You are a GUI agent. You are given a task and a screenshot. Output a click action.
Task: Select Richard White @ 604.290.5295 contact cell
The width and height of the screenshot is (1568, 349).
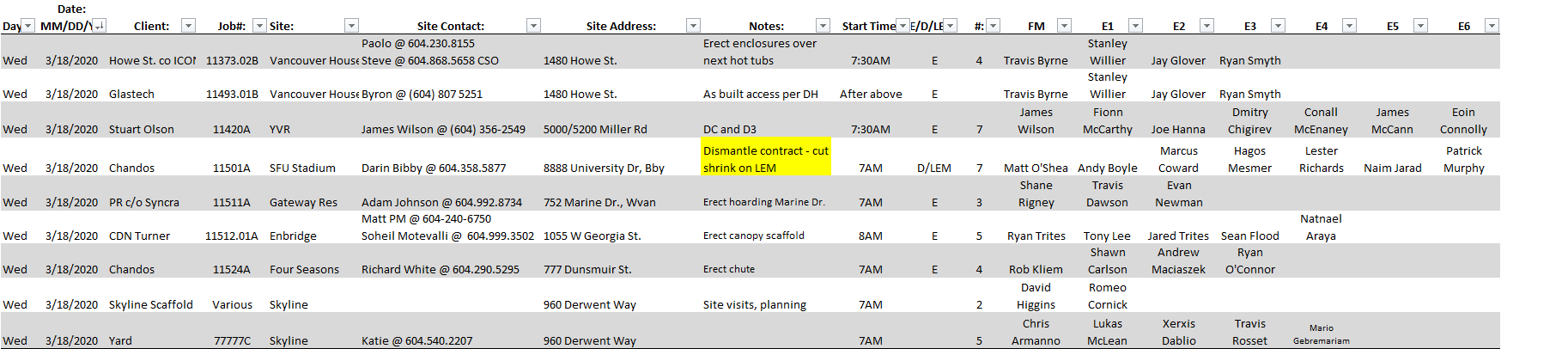(x=440, y=270)
